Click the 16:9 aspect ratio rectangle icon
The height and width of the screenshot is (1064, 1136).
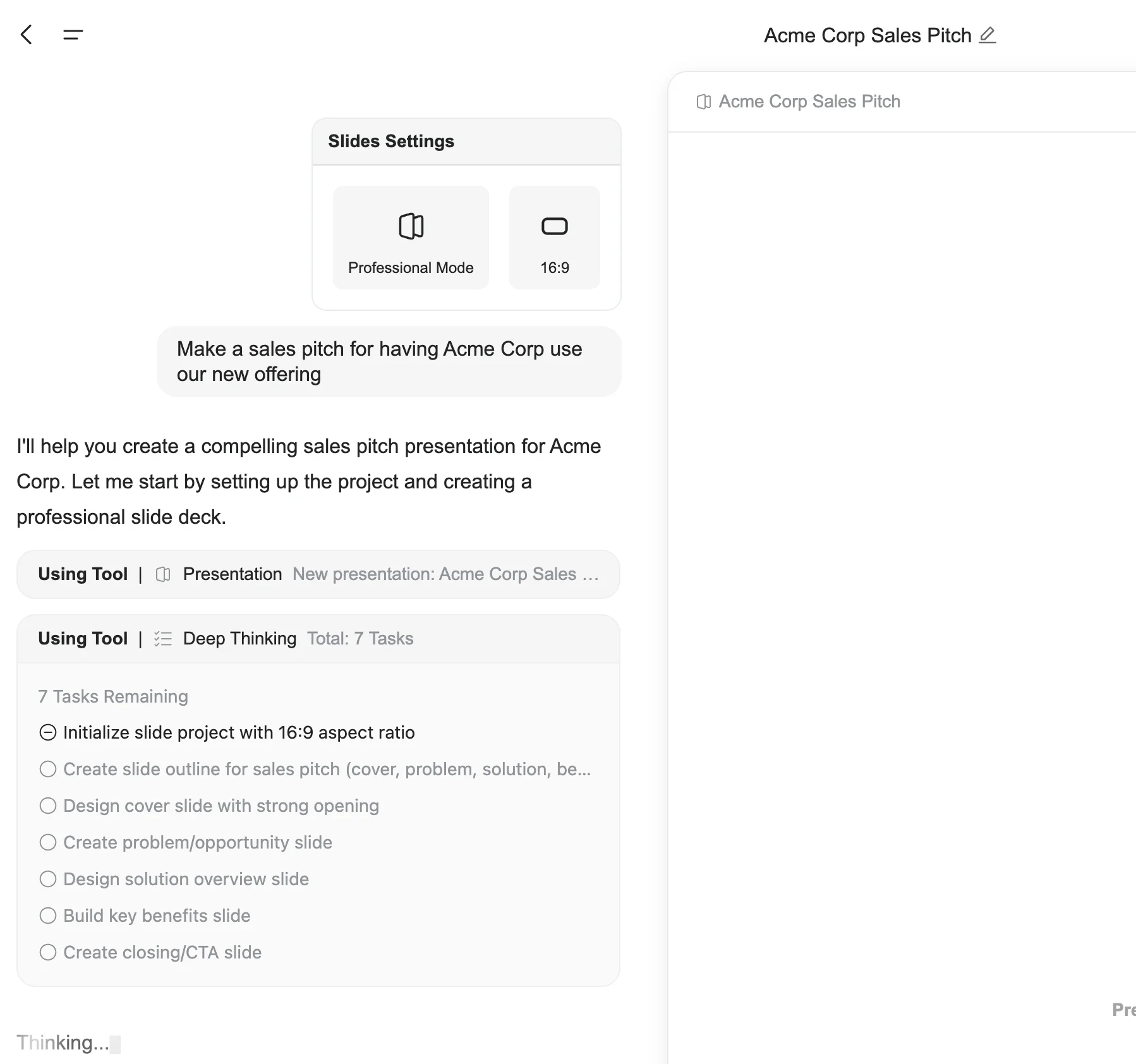pos(554,226)
